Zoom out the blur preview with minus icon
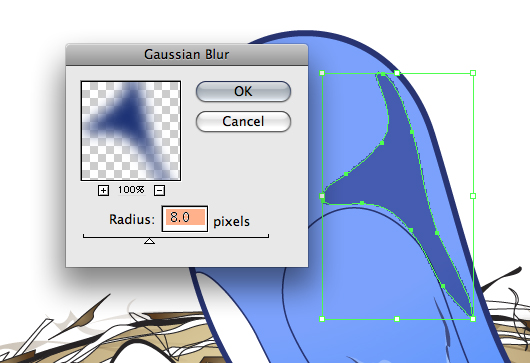 click(x=160, y=191)
